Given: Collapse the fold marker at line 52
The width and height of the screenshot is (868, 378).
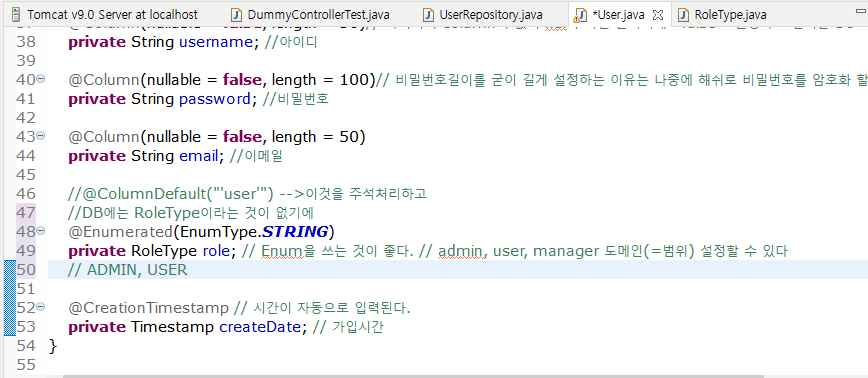Looking at the screenshot, I should click(x=40, y=307).
